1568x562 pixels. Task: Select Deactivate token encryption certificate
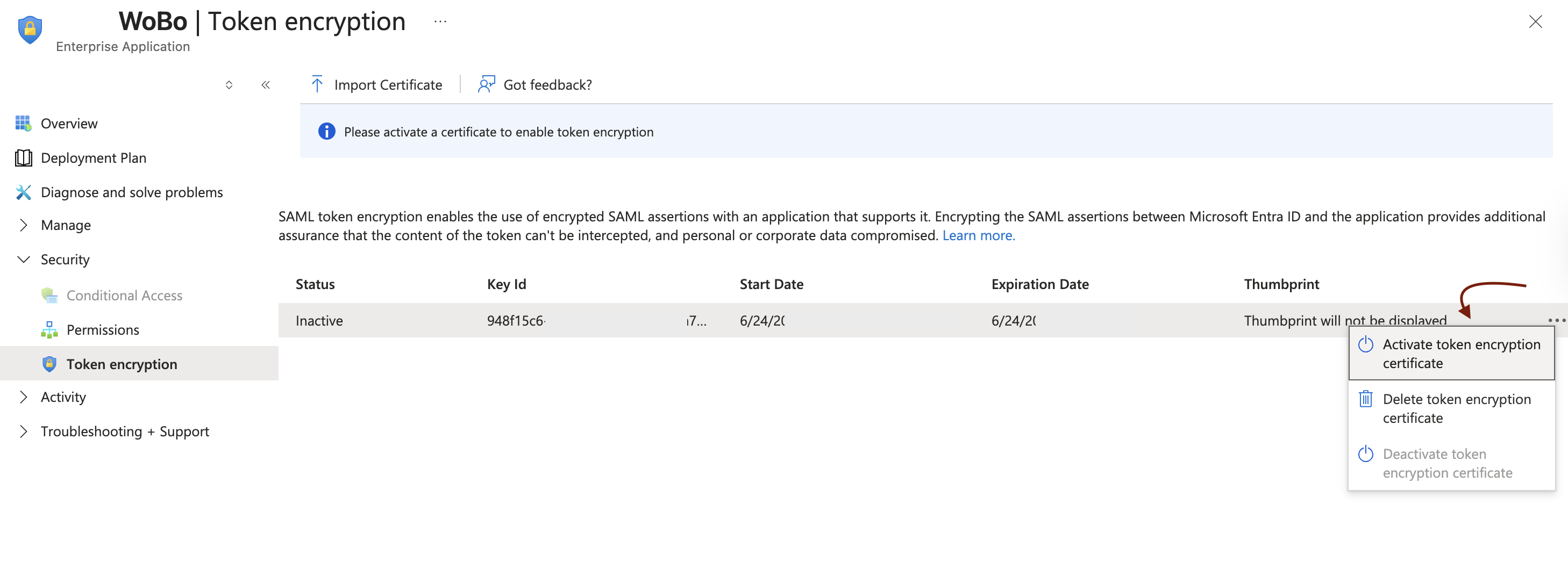pyautogui.click(x=1452, y=464)
